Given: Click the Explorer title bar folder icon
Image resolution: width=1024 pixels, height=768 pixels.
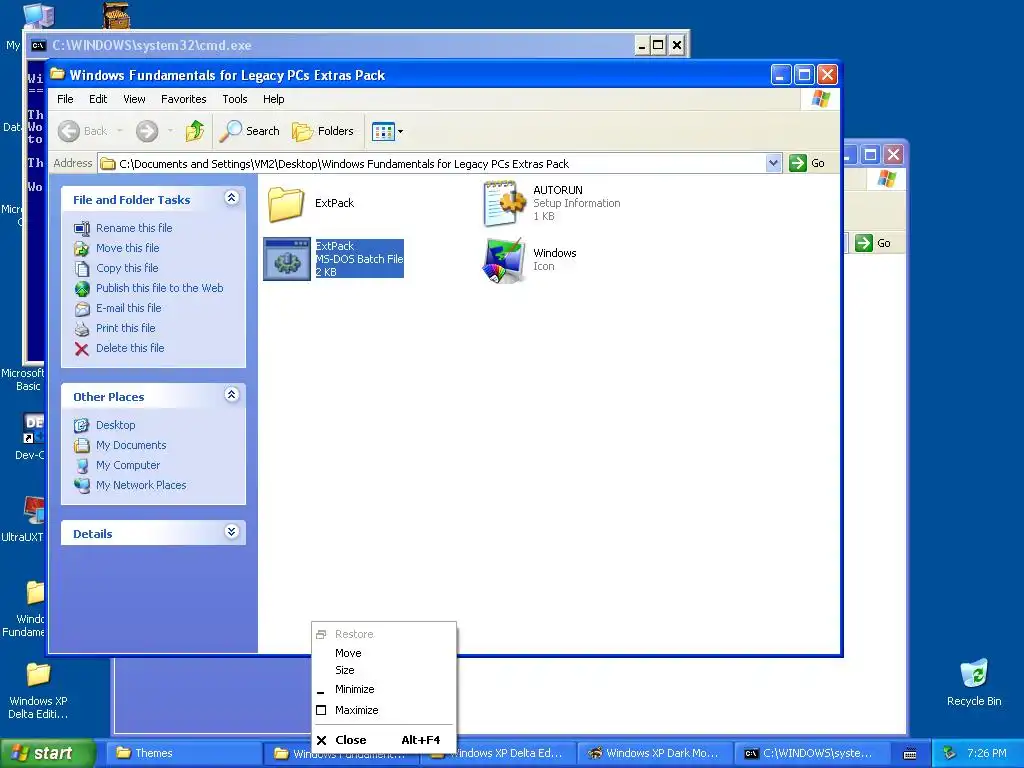Looking at the screenshot, I should point(58,74).
